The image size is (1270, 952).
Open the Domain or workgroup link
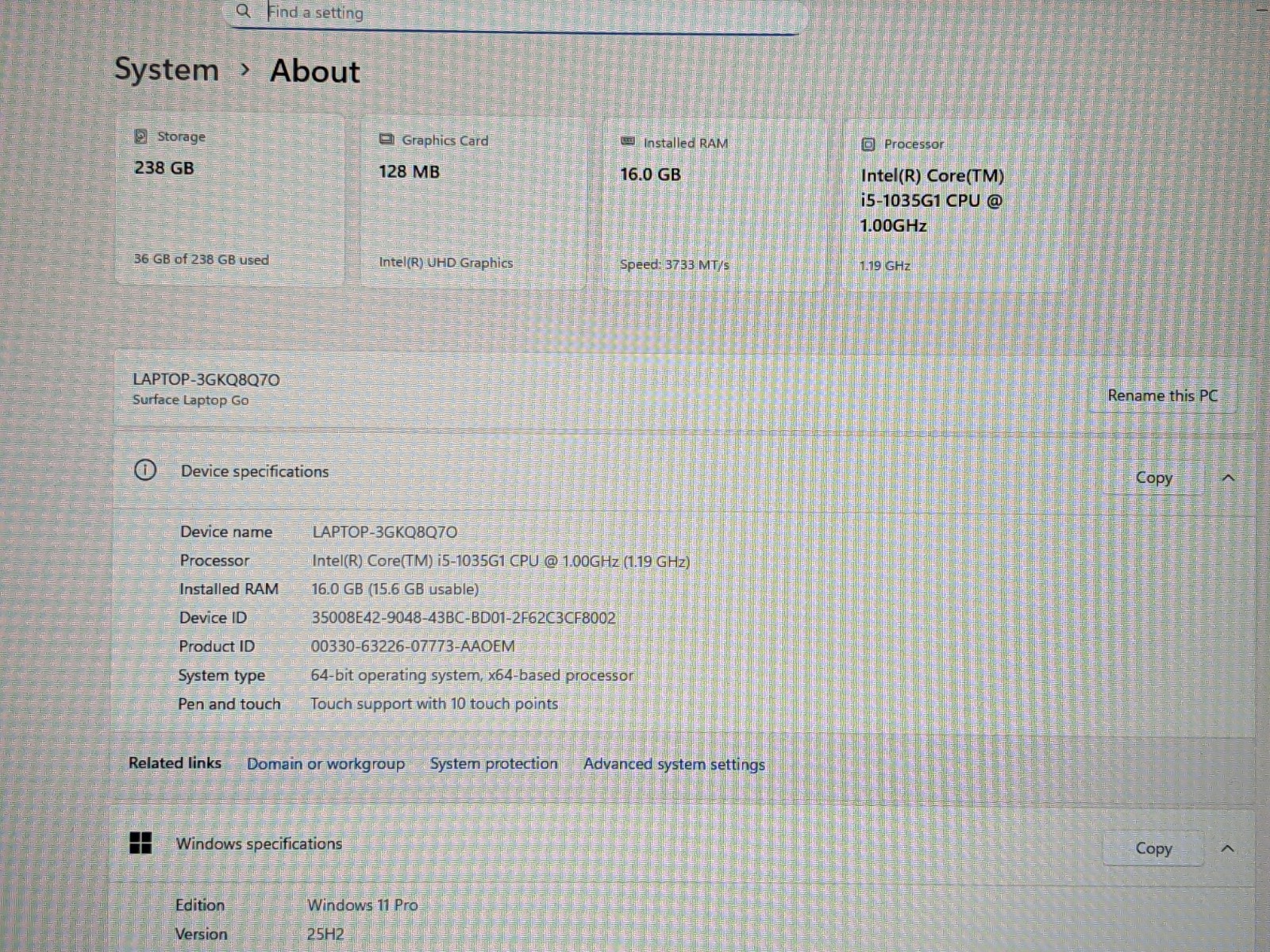(x=325, y=764)
